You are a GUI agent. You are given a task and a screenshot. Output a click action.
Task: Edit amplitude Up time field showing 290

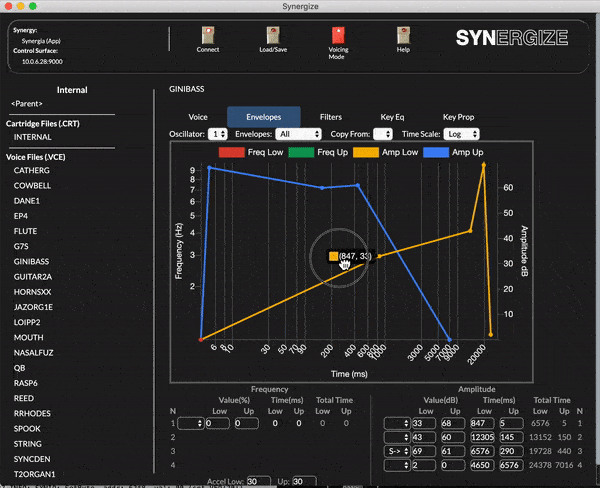click(x=511, y=451)
